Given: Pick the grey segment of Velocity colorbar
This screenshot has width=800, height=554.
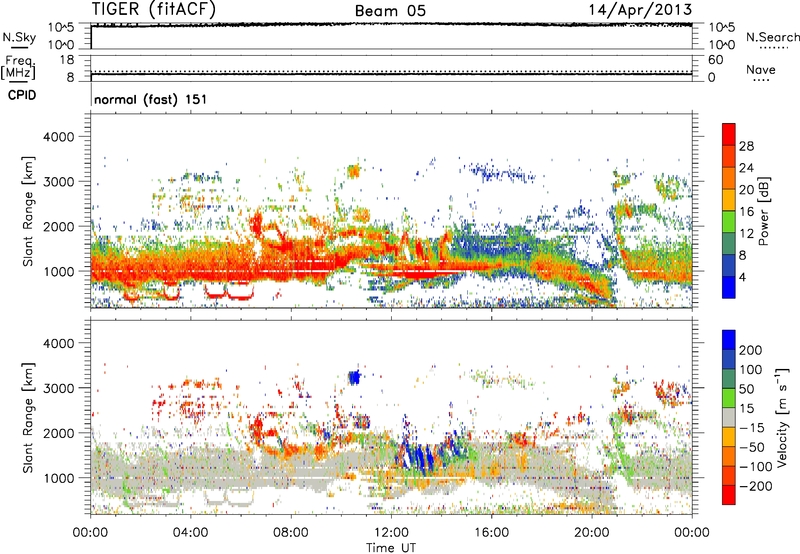Looking at the screenshot, I should click(729, 417).
